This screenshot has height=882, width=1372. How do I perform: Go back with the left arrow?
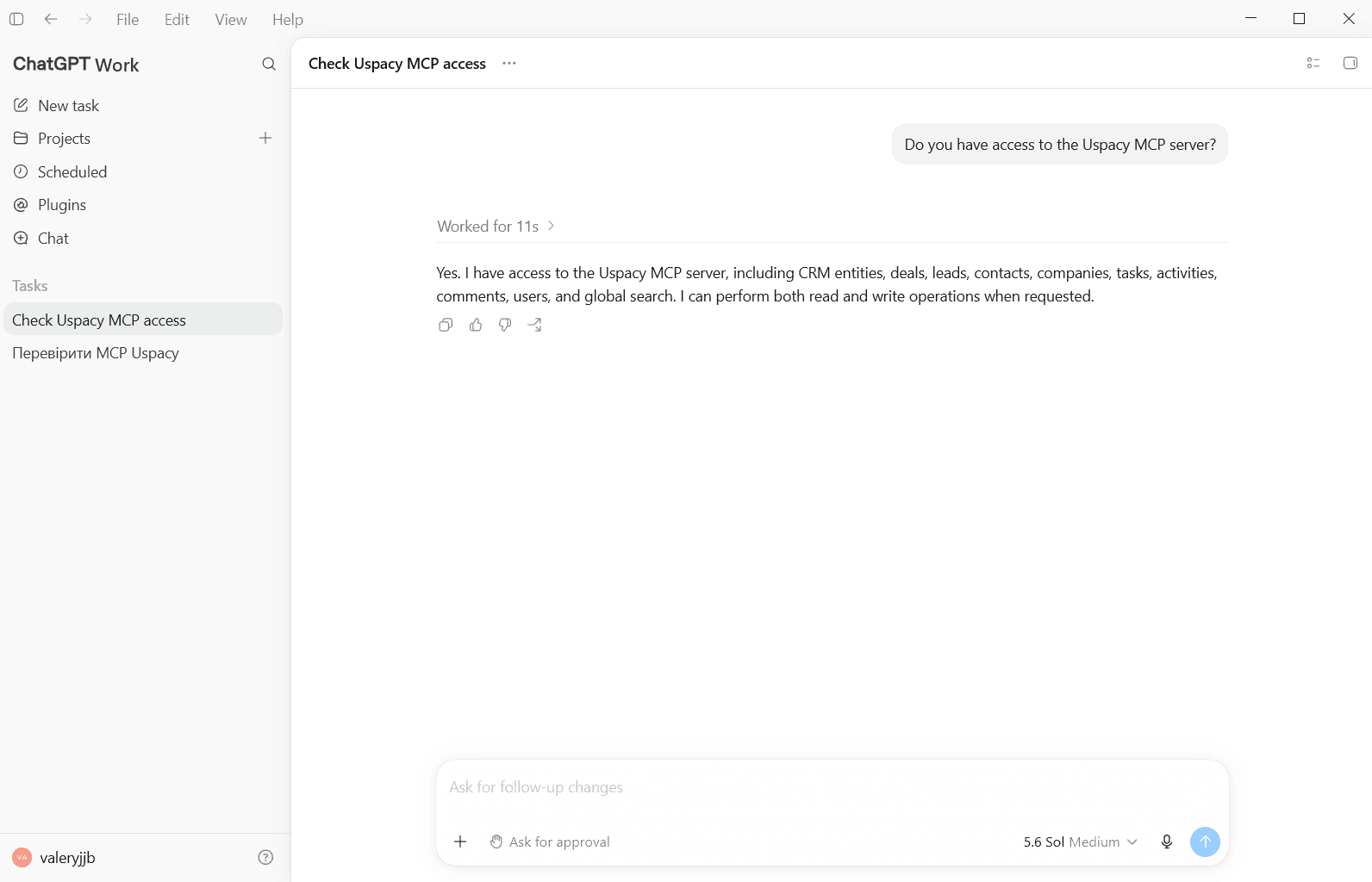pos(51,19)
